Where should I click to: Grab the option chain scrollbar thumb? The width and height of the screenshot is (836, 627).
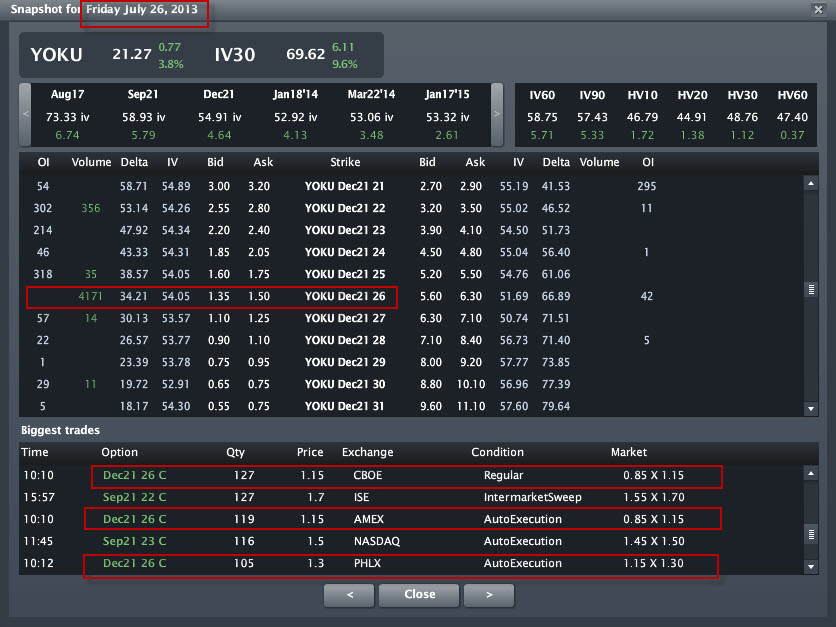(x=811, y=290)
